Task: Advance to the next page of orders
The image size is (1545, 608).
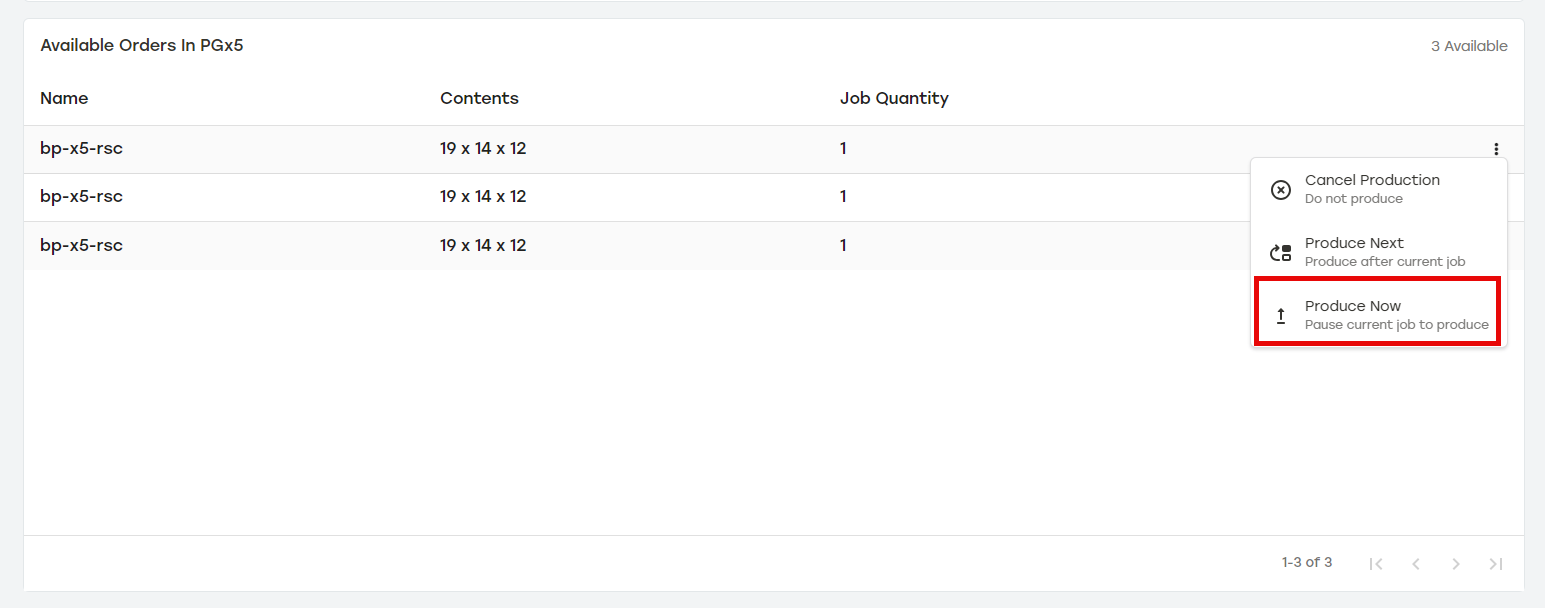Action: tap(1456, 564)
